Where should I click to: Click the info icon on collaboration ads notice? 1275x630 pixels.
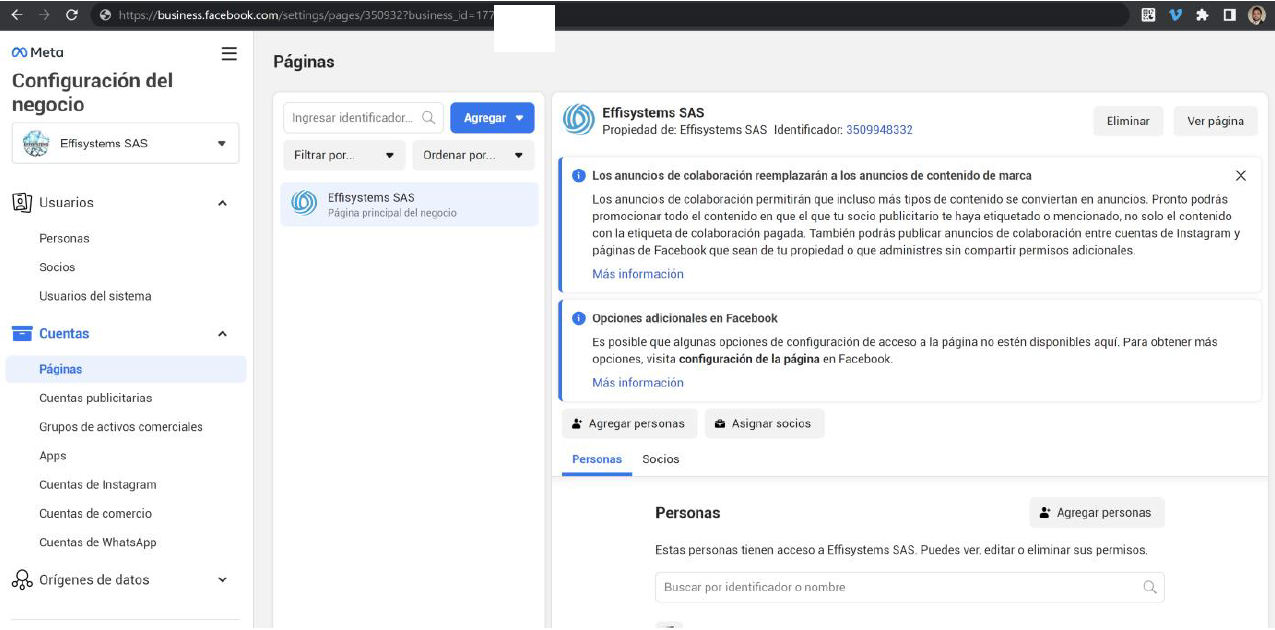[578, 176]
